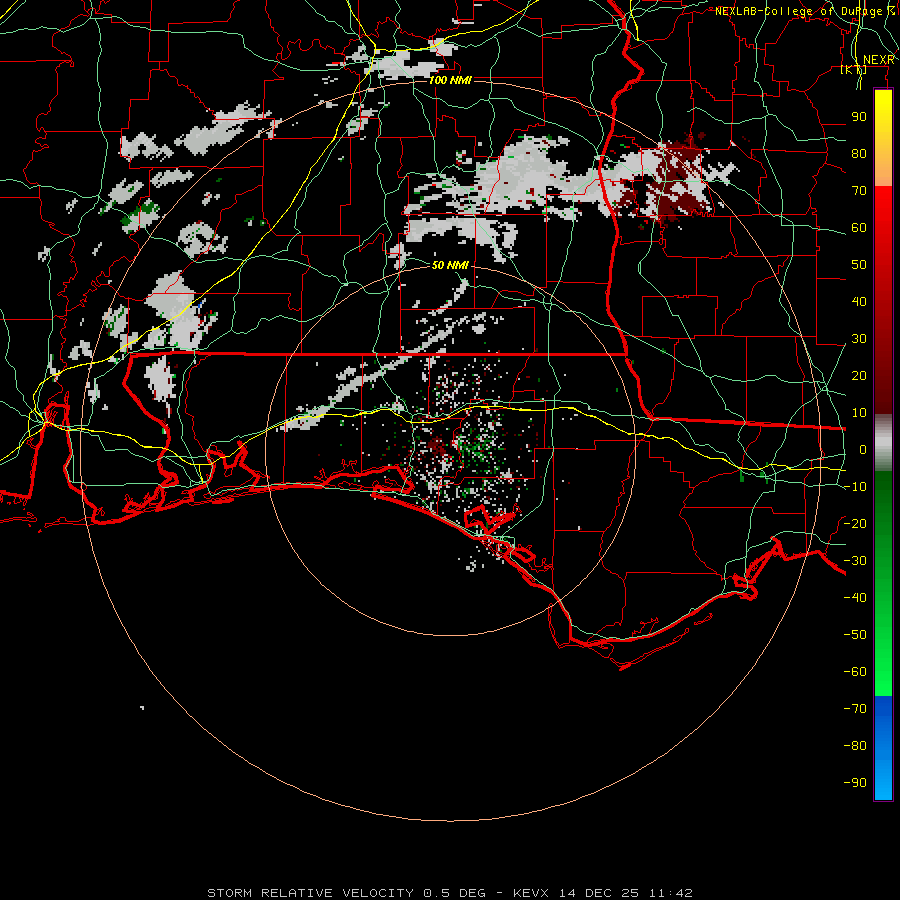The width and height of the screenshot is (900, 900).
Task: Click the NEXR label near the scale
Action: point(879,60)
